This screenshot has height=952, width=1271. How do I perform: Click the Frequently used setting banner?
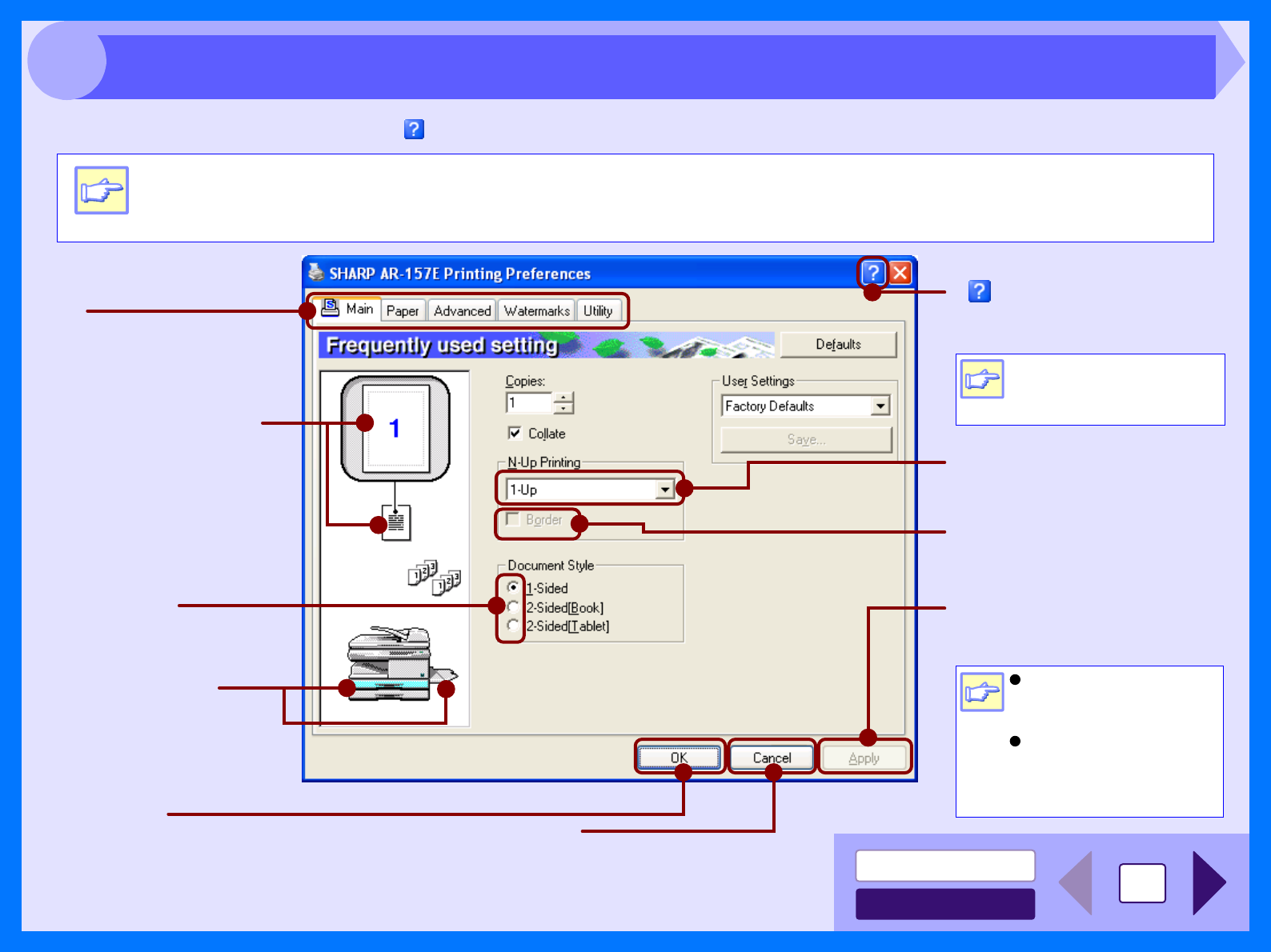[547, 345]
